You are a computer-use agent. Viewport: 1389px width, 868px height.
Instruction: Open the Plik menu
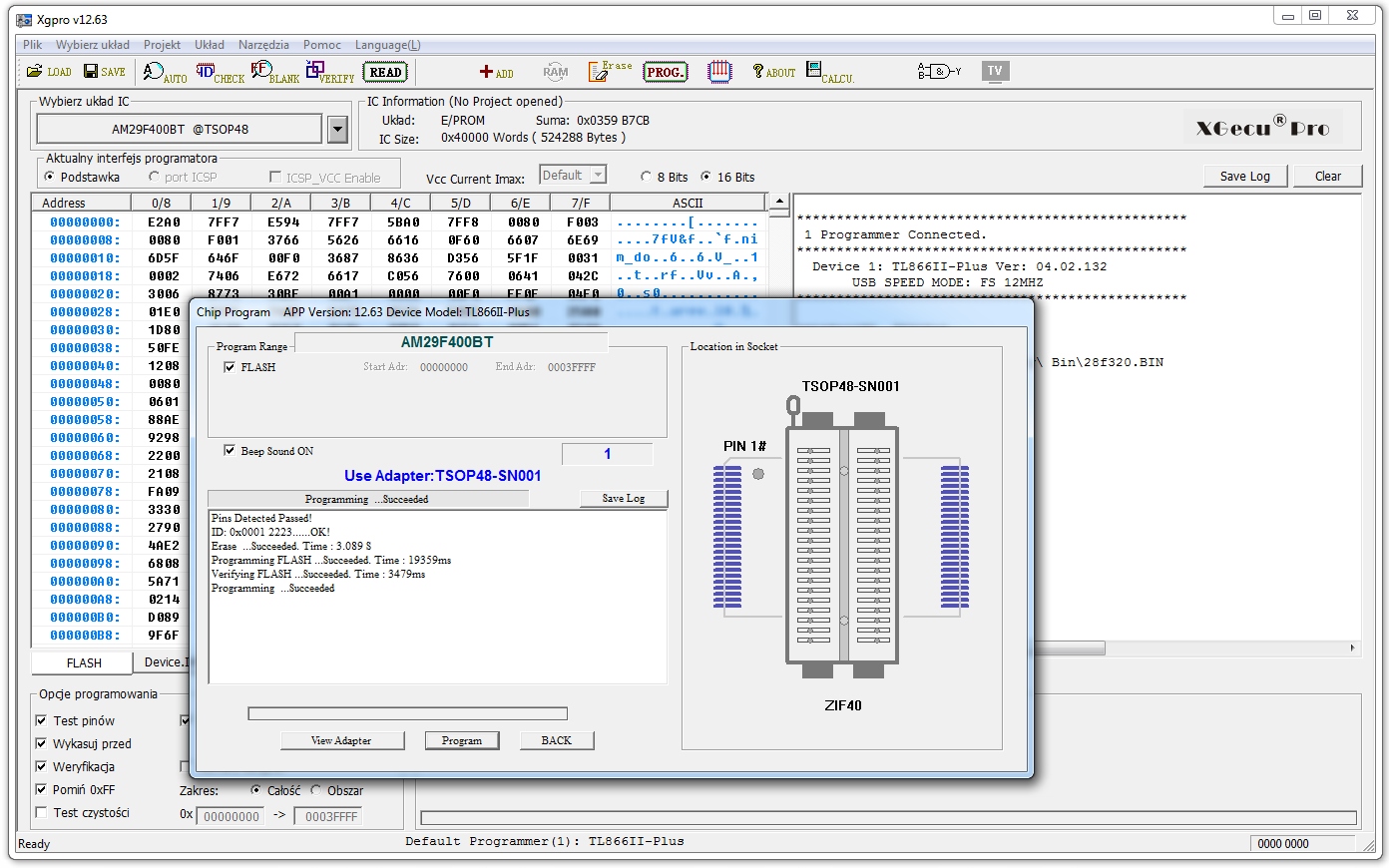(x=33, y=45)
